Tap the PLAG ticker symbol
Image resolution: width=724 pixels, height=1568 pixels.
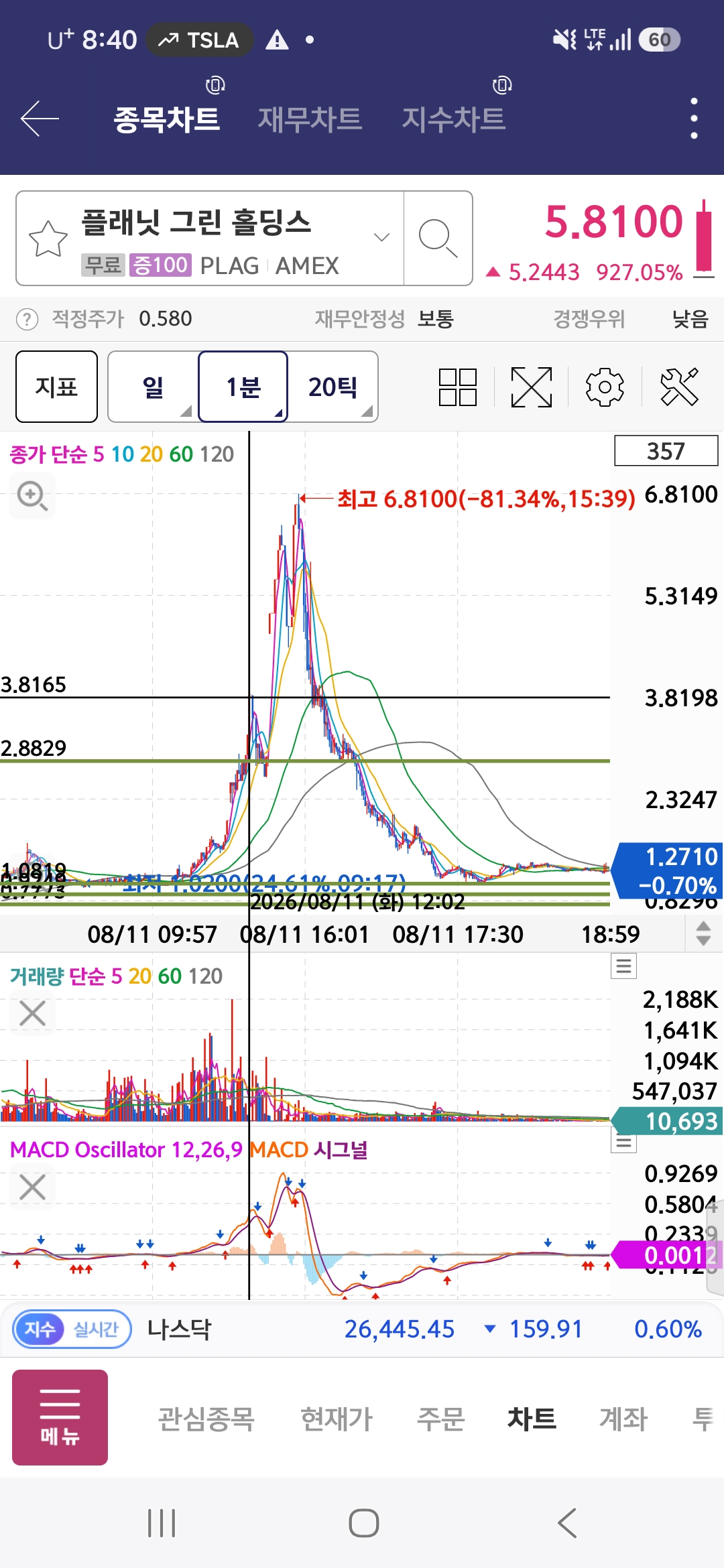[229, 266]
